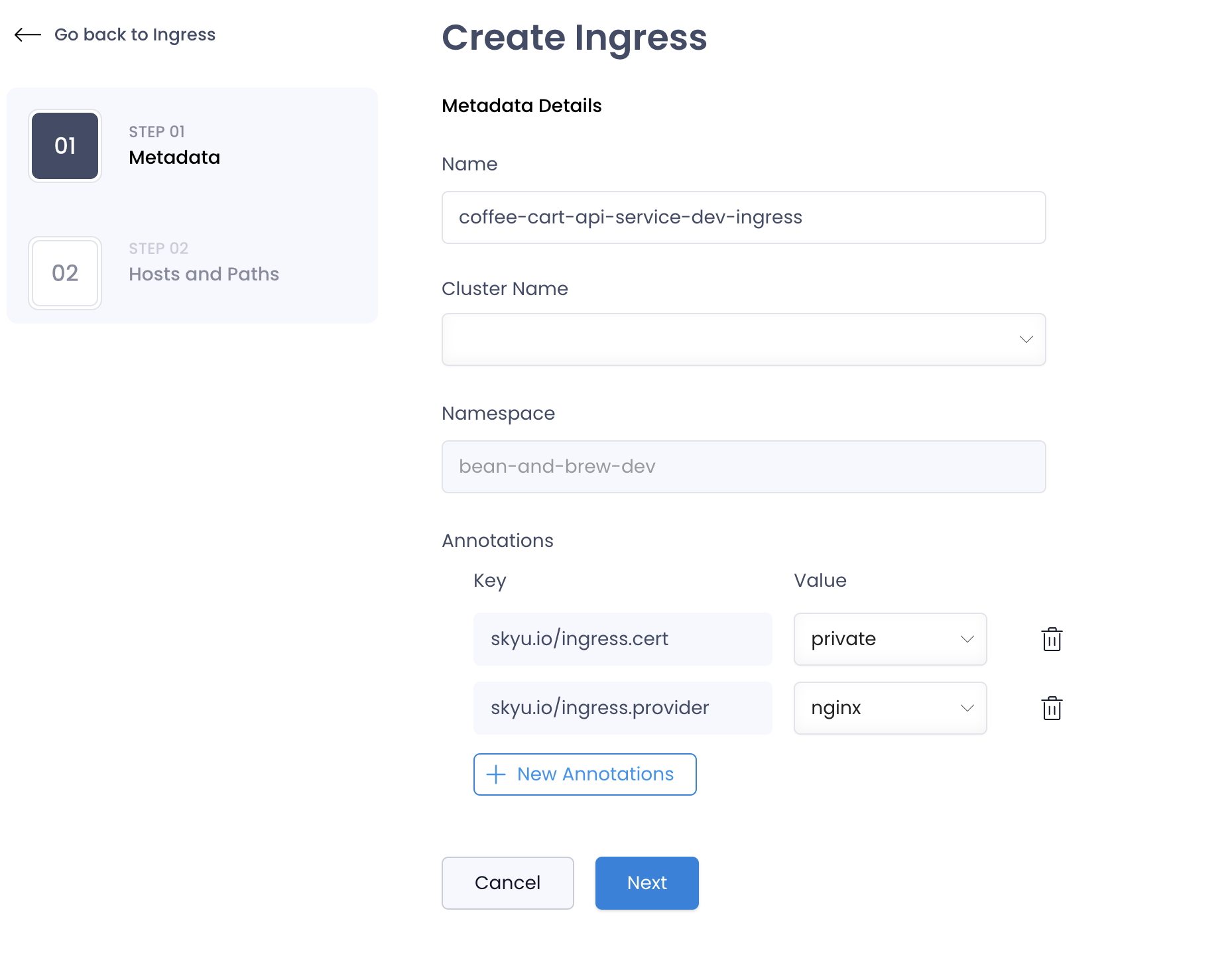
Task: Click the Next button
Action: point(647,883)
